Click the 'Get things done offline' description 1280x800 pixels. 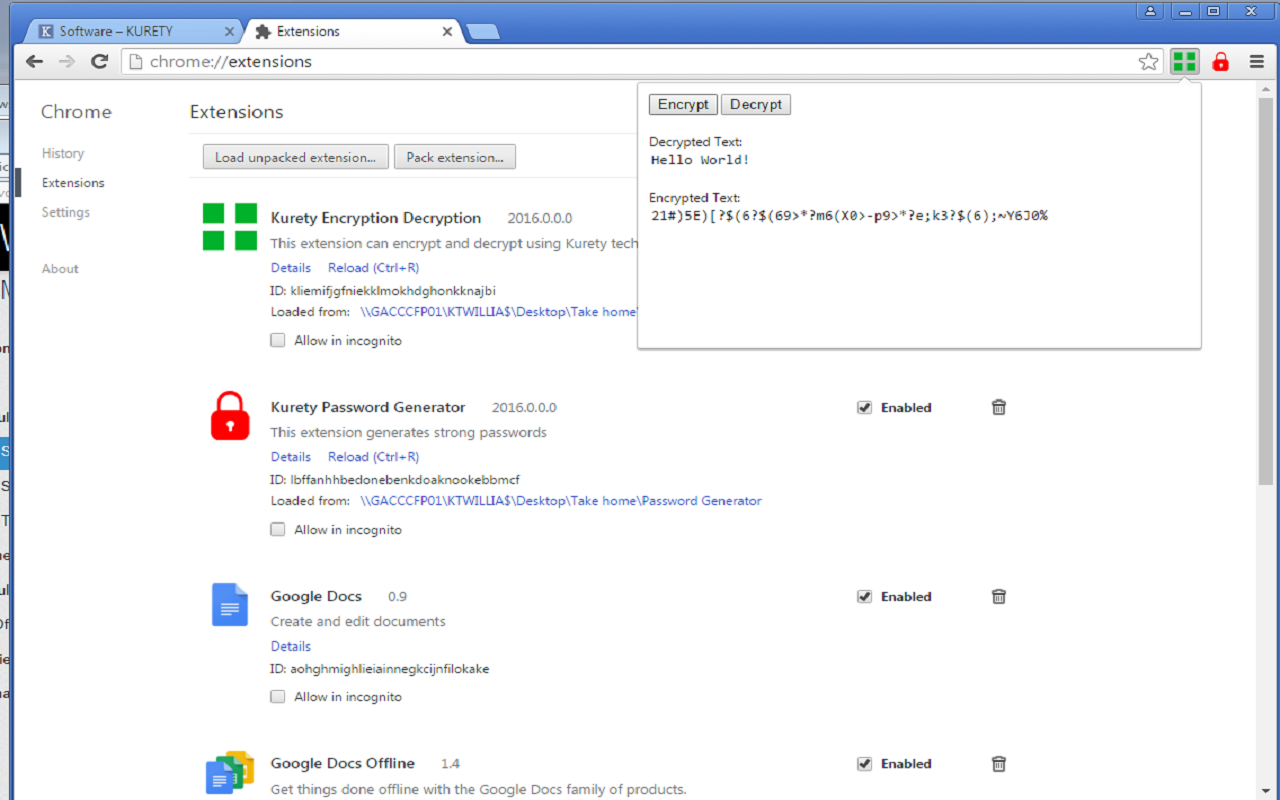479,789
